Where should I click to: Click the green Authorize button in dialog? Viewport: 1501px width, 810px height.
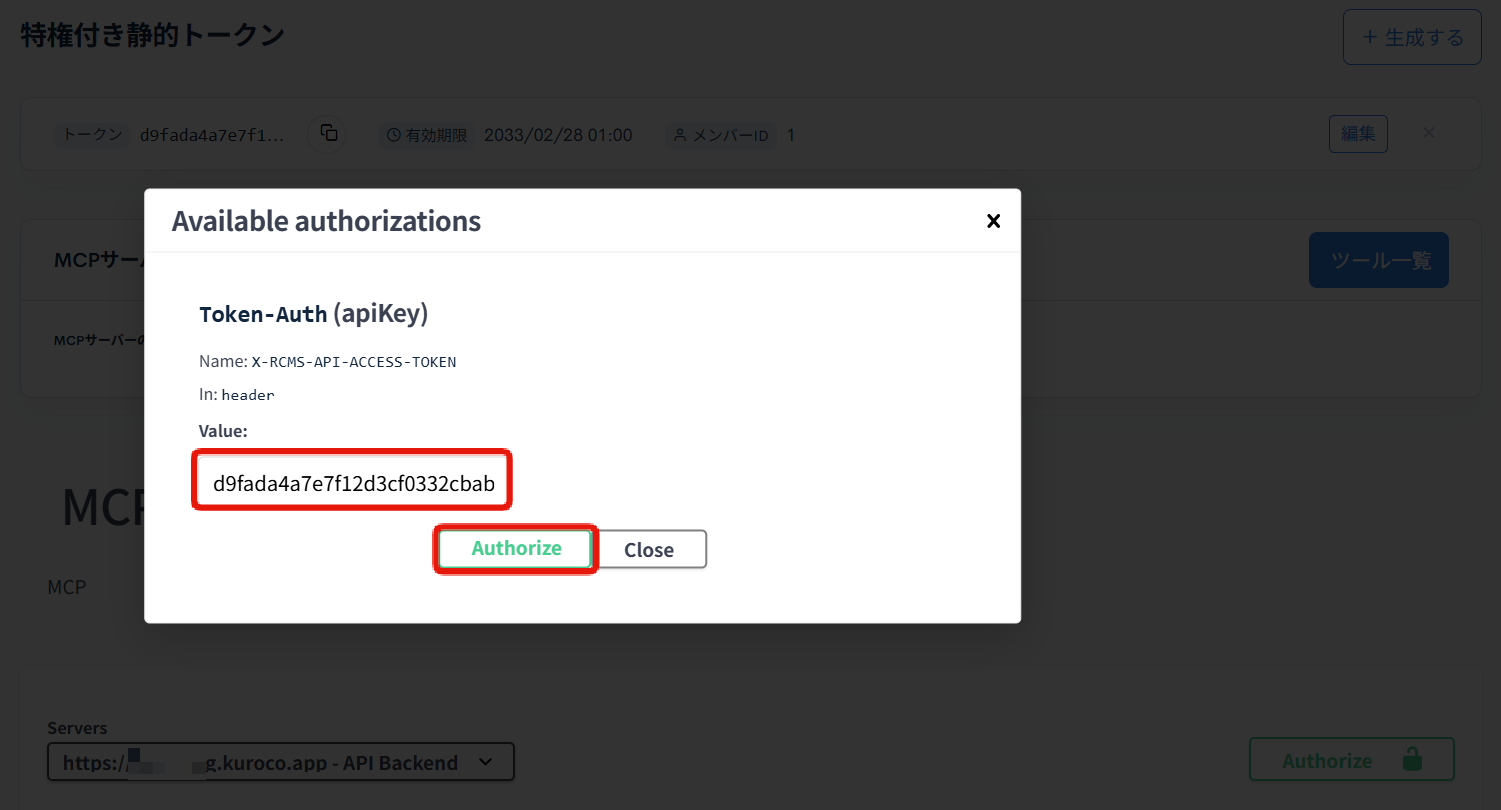tap(515, 548)
